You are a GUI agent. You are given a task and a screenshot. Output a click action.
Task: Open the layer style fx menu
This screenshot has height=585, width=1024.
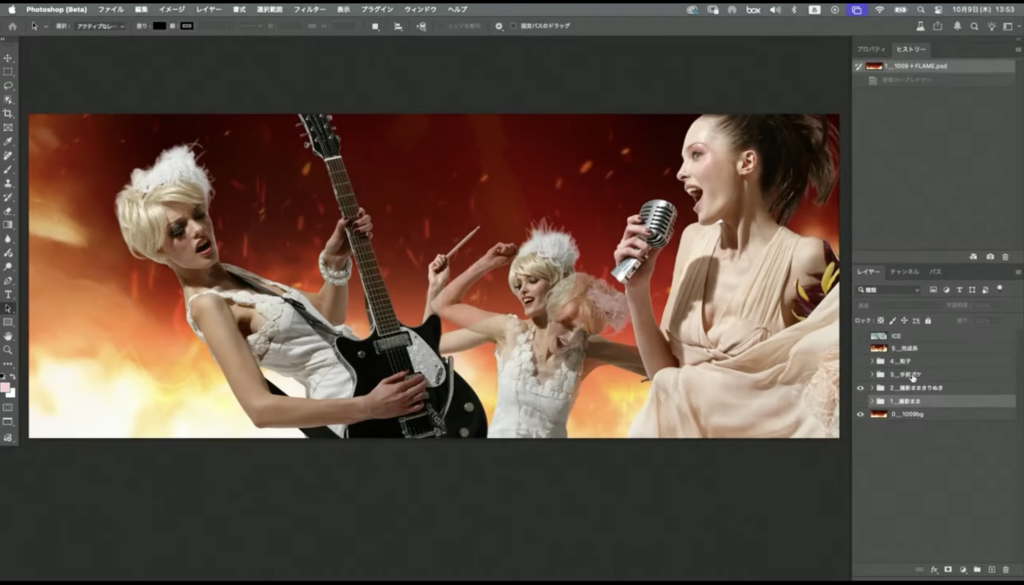tap(934, 569)
